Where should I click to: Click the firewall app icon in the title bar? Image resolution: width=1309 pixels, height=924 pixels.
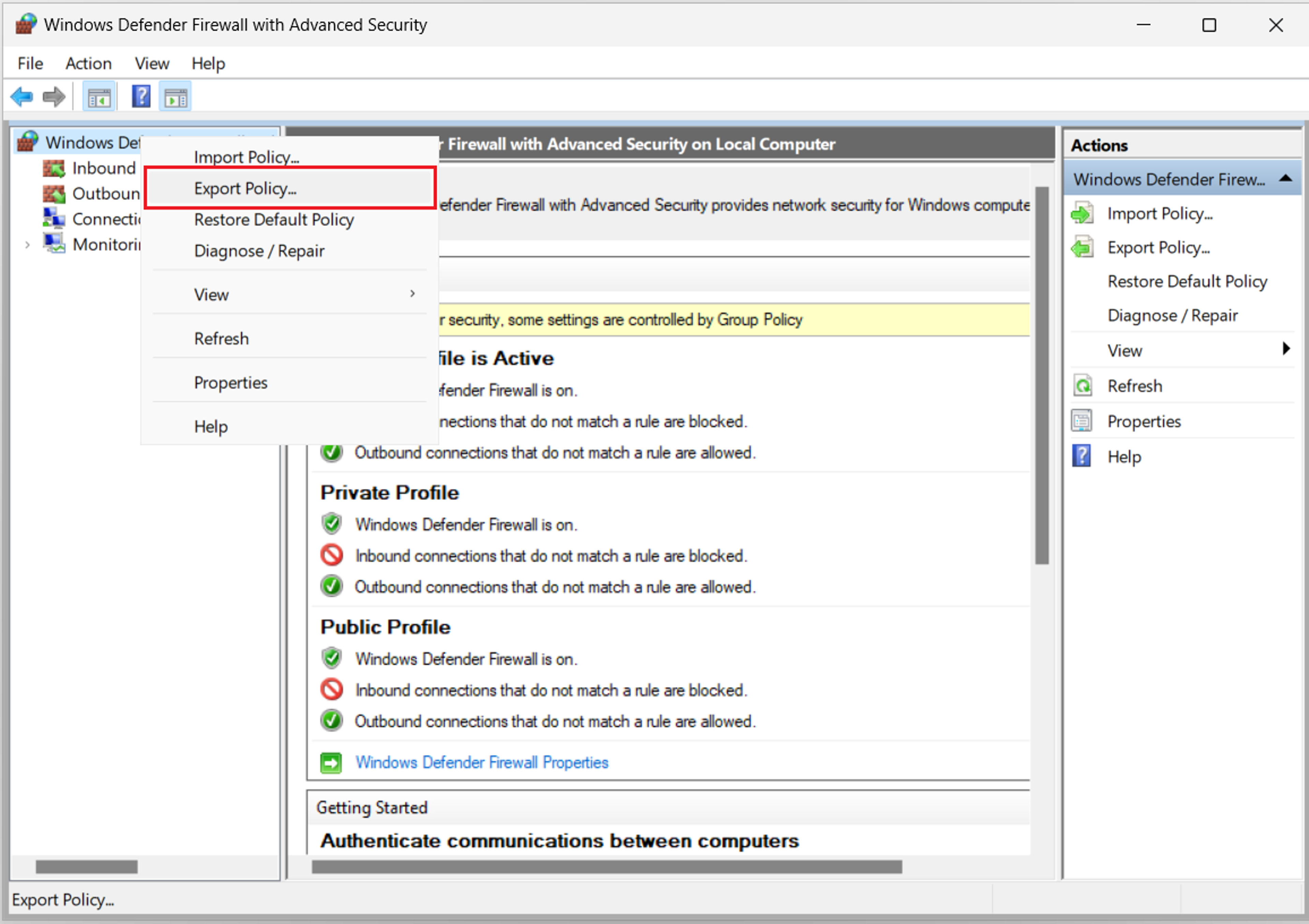[x=26, y=25]
